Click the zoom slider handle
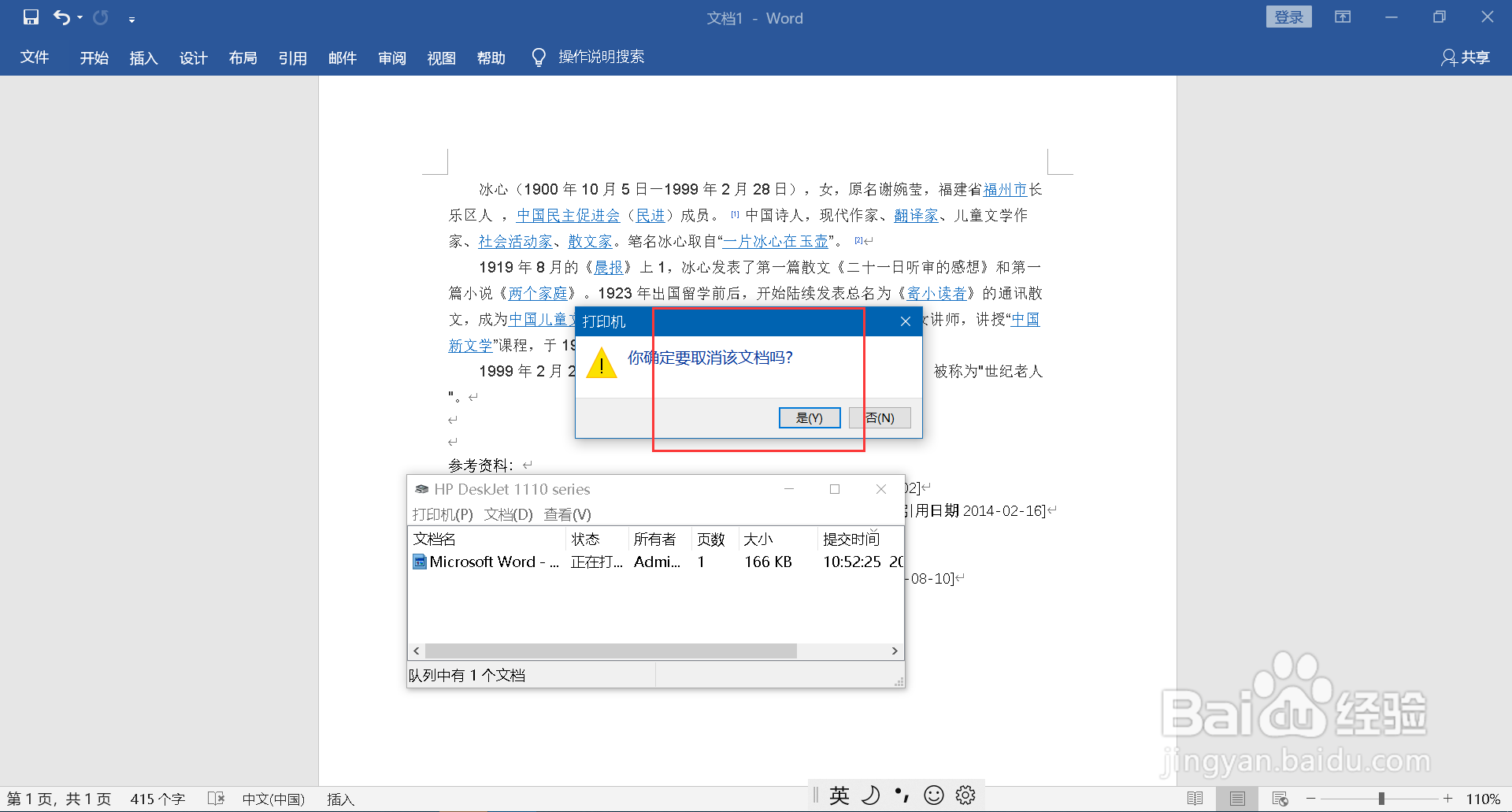 click(1381, 799)
